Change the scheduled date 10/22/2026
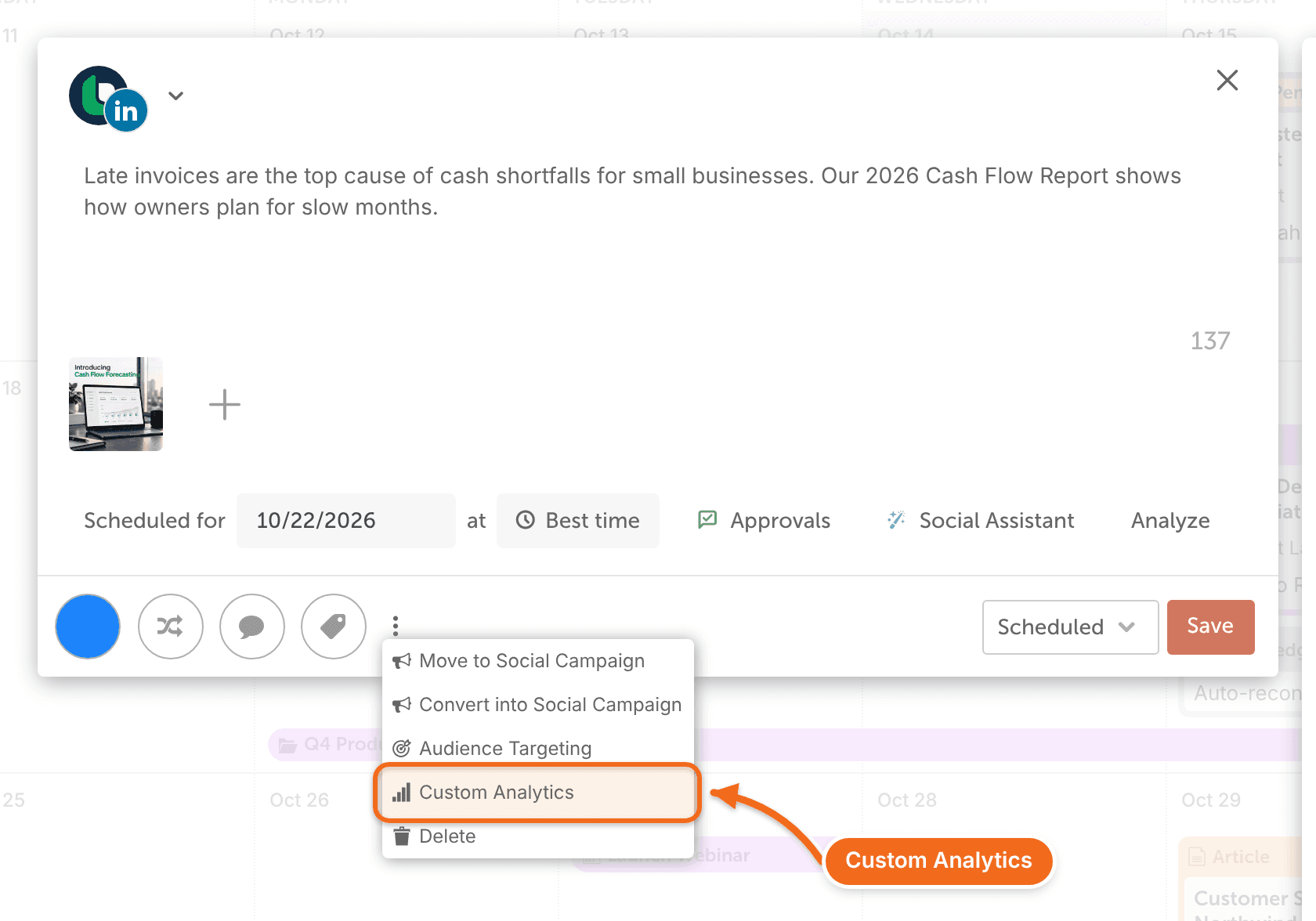 [346, 521]
